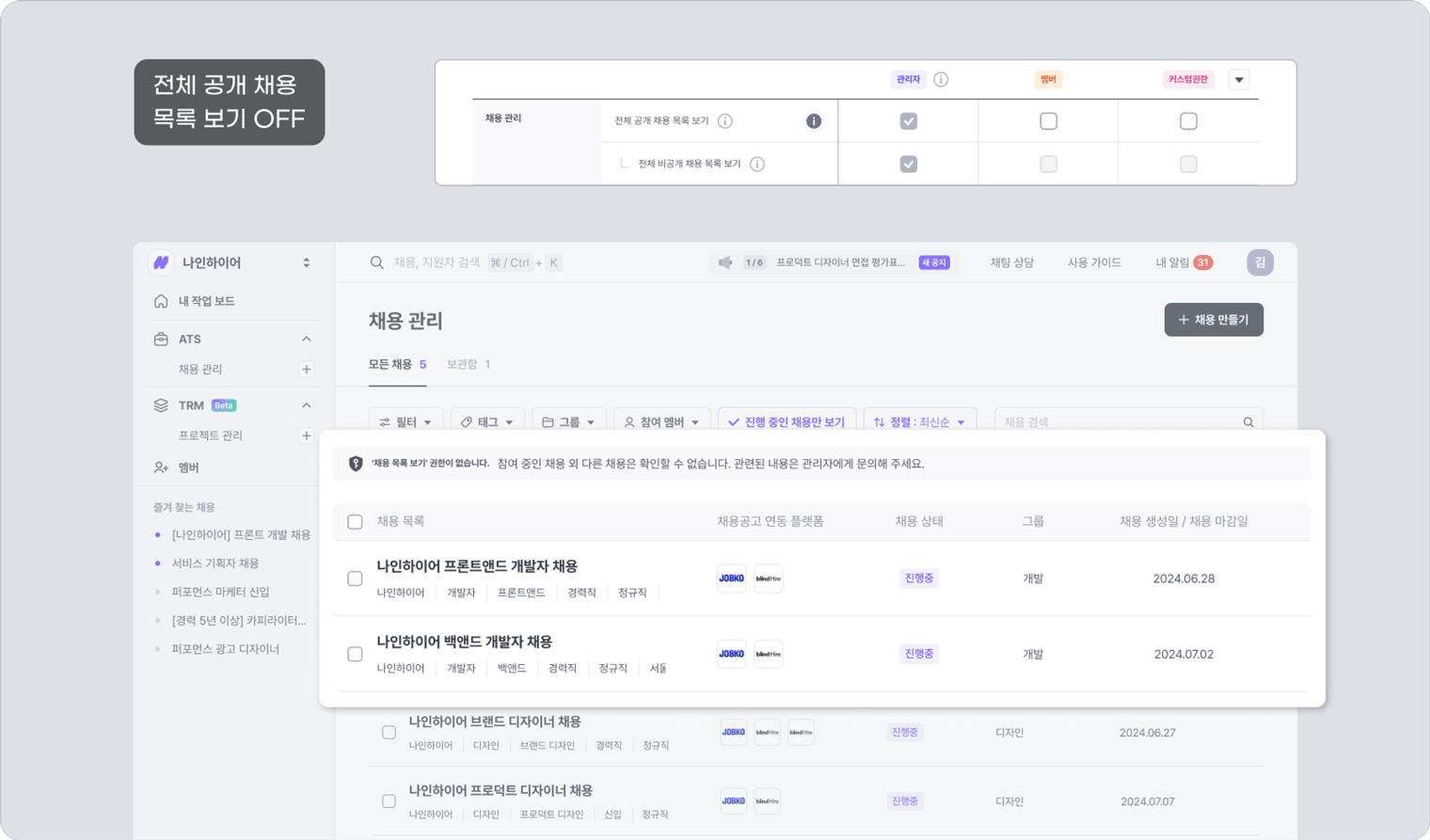Open the 필터 dropdown

tap(405, 422)
